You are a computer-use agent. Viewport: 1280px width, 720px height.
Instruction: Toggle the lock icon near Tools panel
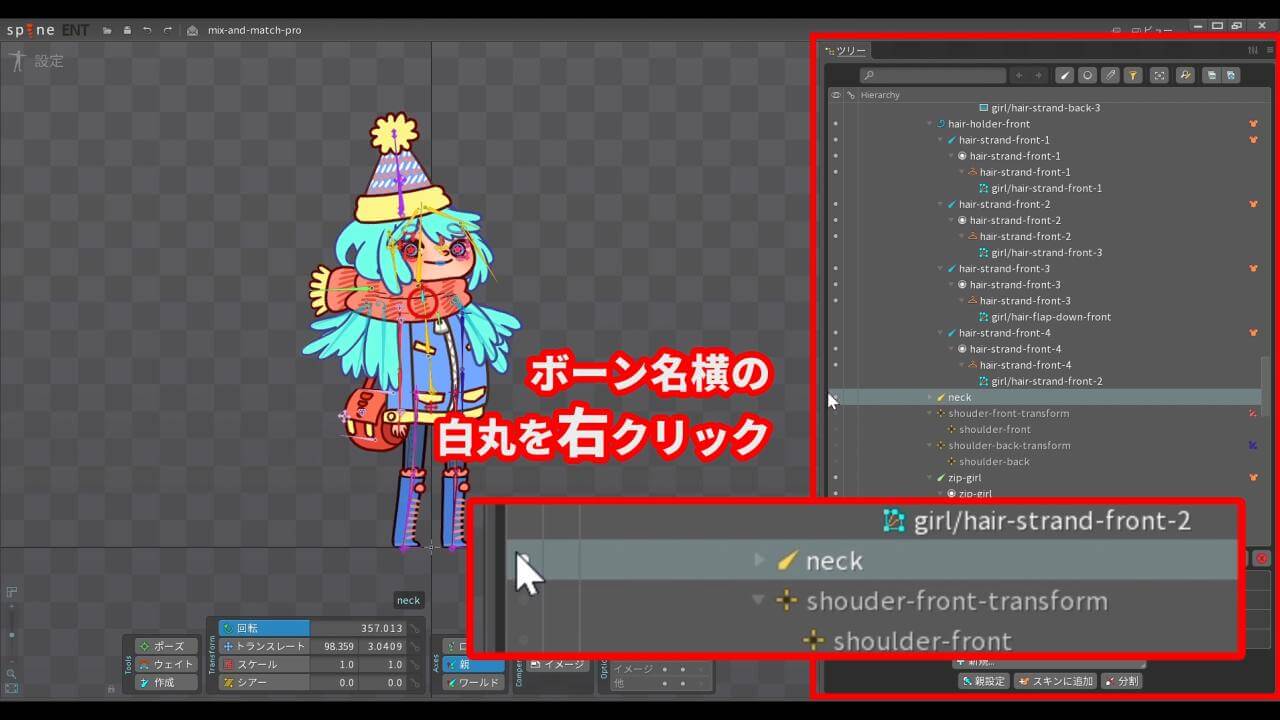pyautogui.click(x=111, y=689)
